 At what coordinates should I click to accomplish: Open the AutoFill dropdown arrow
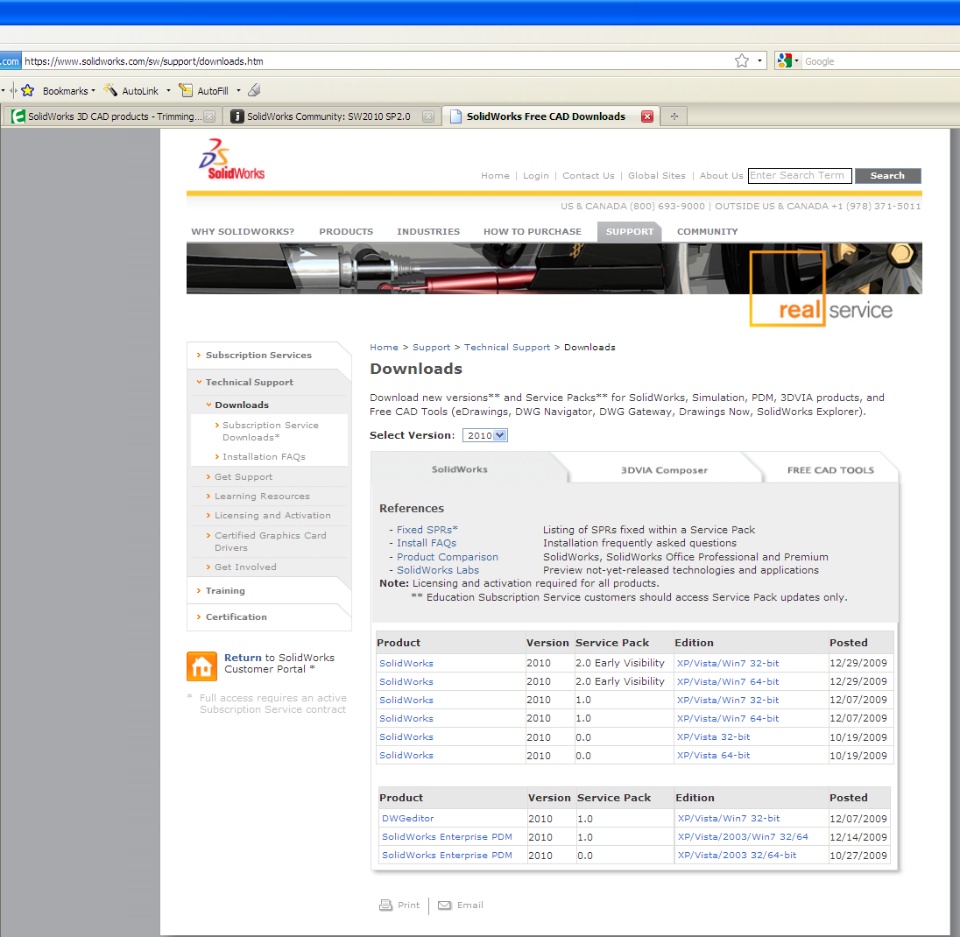coord(238,91)
